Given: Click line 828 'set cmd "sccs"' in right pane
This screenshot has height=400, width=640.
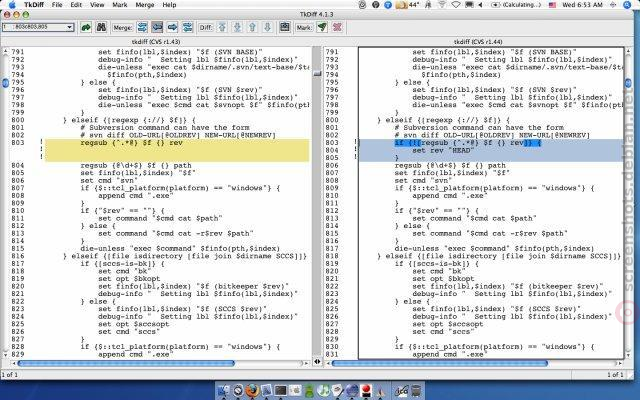Looking at the screenshot, I should click(x=441, y=332).
